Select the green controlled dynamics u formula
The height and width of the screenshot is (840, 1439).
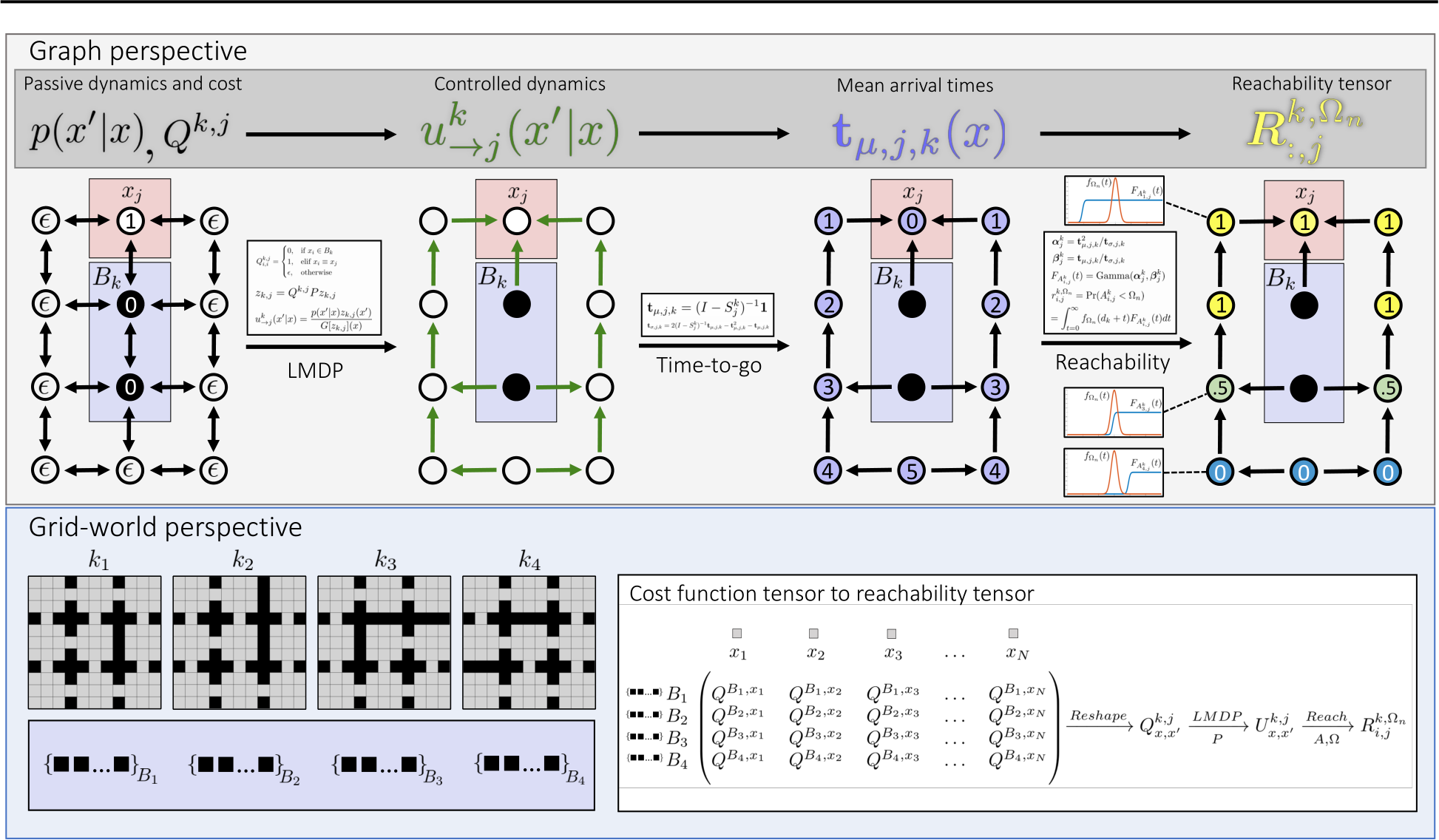[x=519, y=132]
